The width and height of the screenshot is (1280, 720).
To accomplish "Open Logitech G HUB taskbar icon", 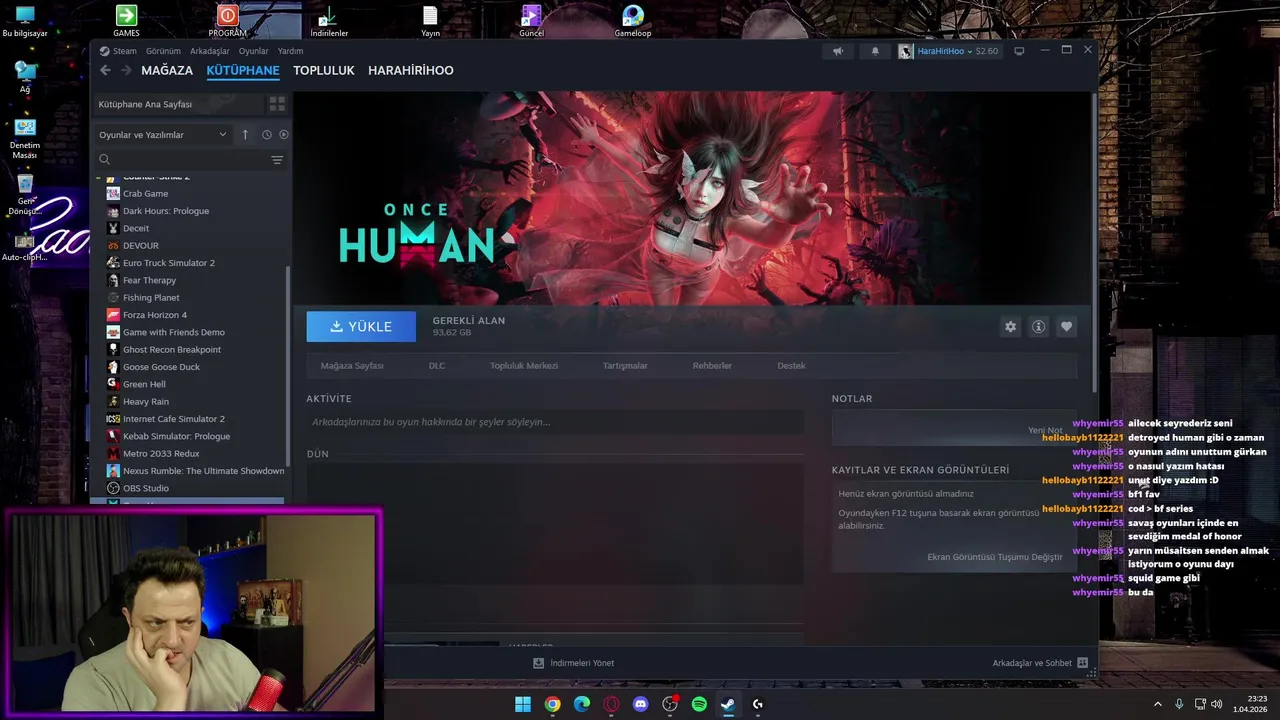I will point(758,704).
